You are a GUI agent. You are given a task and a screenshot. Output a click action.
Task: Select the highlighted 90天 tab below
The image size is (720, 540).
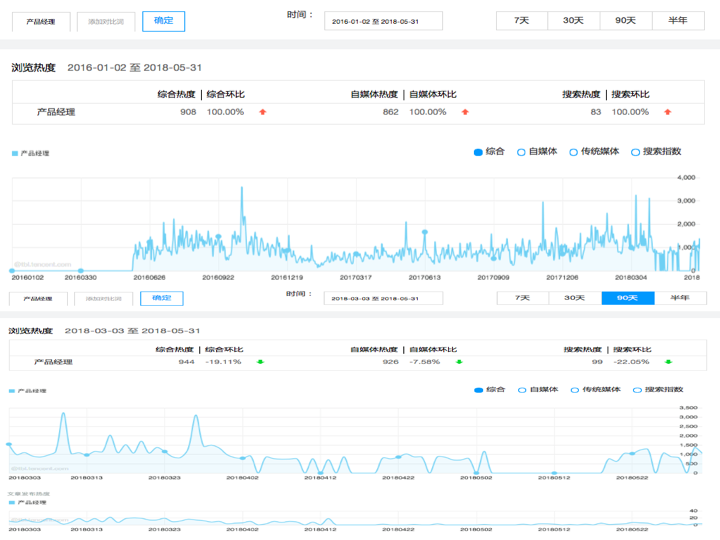[x=628, y=298]
